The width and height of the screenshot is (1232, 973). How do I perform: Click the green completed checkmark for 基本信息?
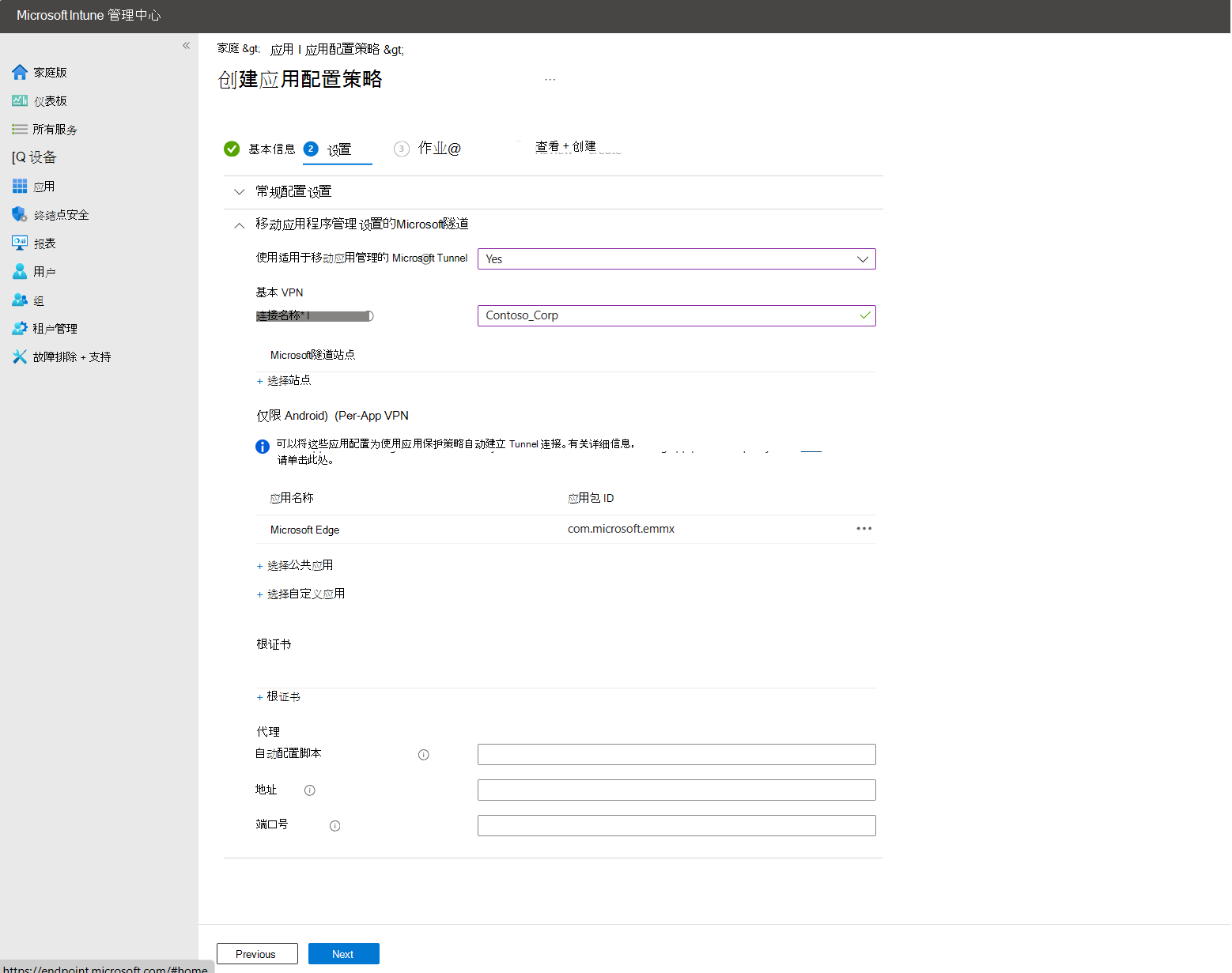(x=232, y=149)
